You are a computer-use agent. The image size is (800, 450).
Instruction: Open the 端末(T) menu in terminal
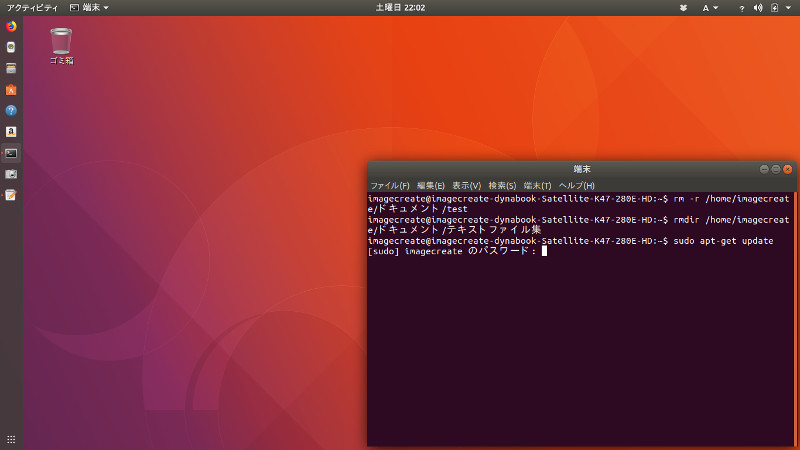537,186
